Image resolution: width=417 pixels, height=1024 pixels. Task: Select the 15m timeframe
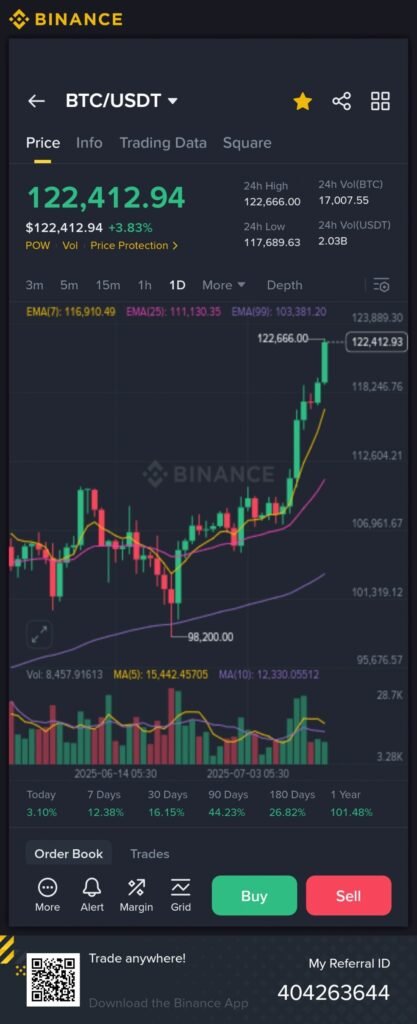pos(108,285)
